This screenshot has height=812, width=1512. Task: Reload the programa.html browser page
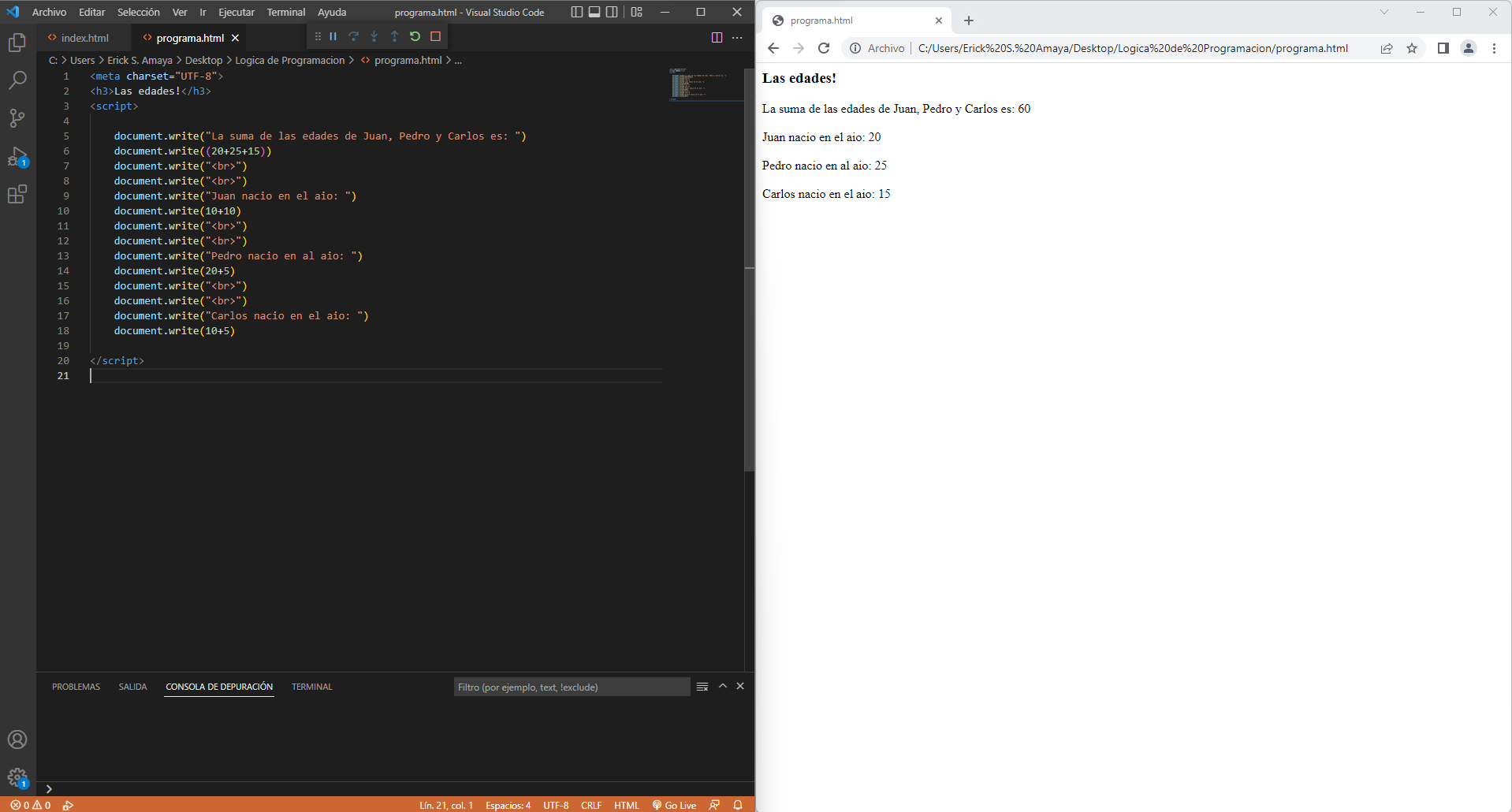[824, 48]
